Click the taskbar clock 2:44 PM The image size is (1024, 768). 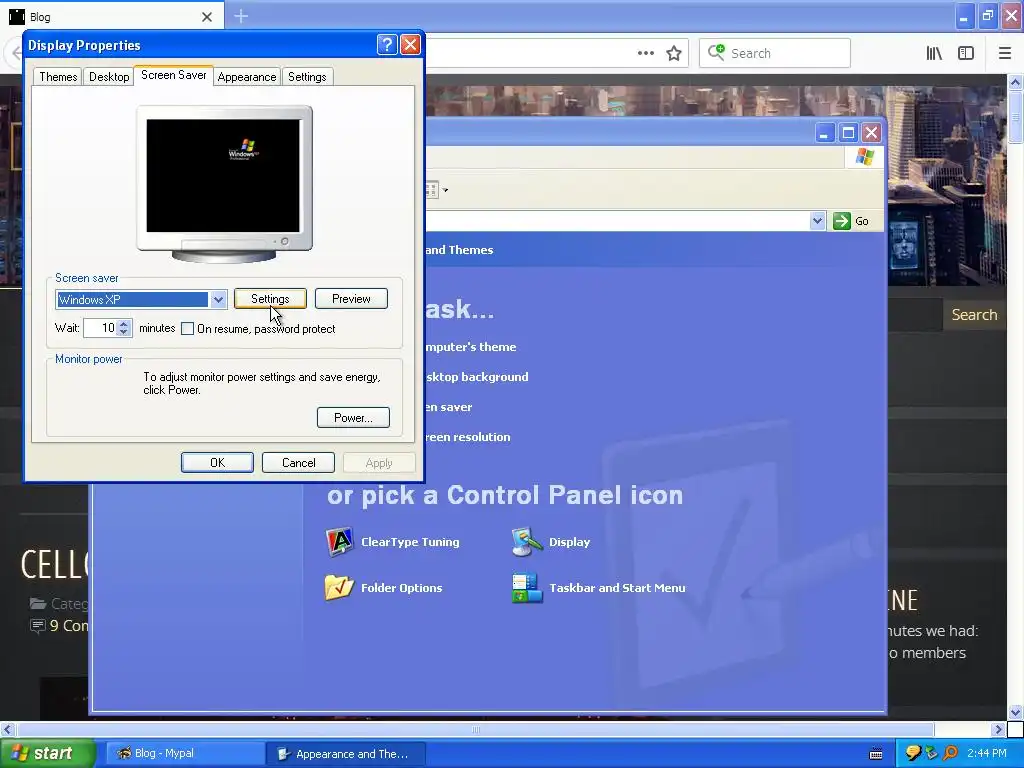(x=987, y=753)
